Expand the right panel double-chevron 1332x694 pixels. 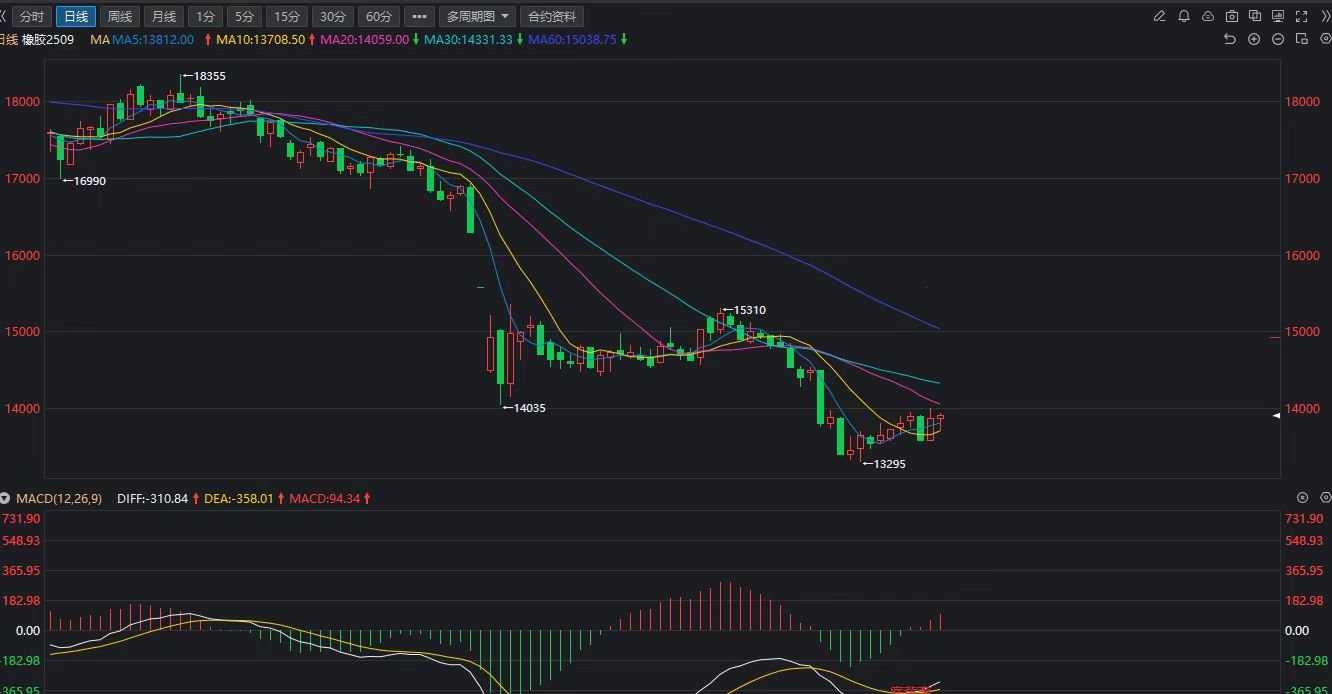pos(1326,16)
